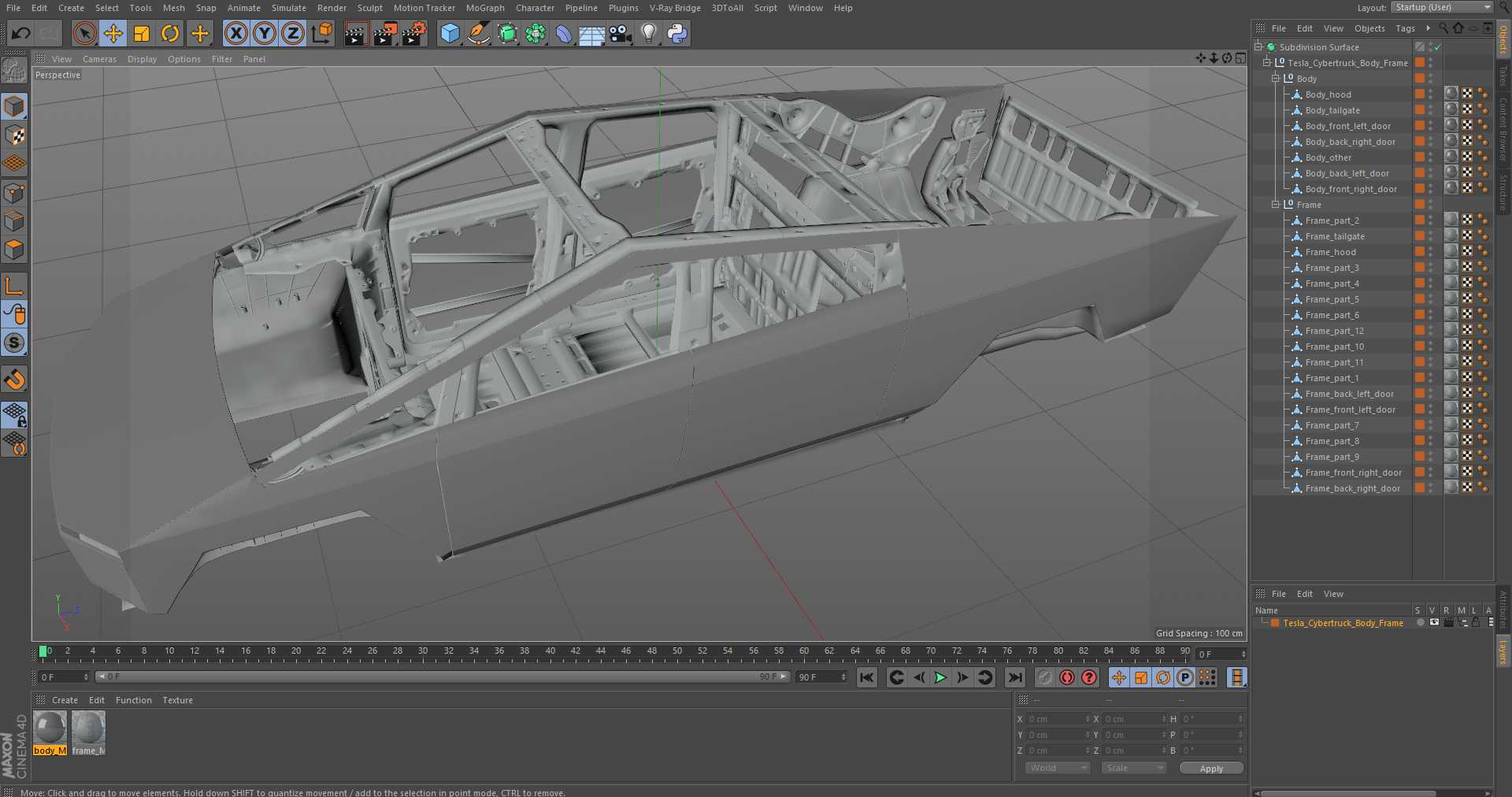Add a Camera object
The height and width of the screenshot is (797, 1512).
coord(621,33)
